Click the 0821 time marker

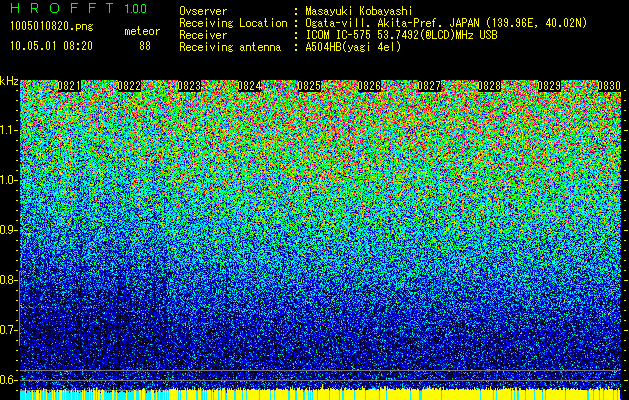tap(69, 86)
